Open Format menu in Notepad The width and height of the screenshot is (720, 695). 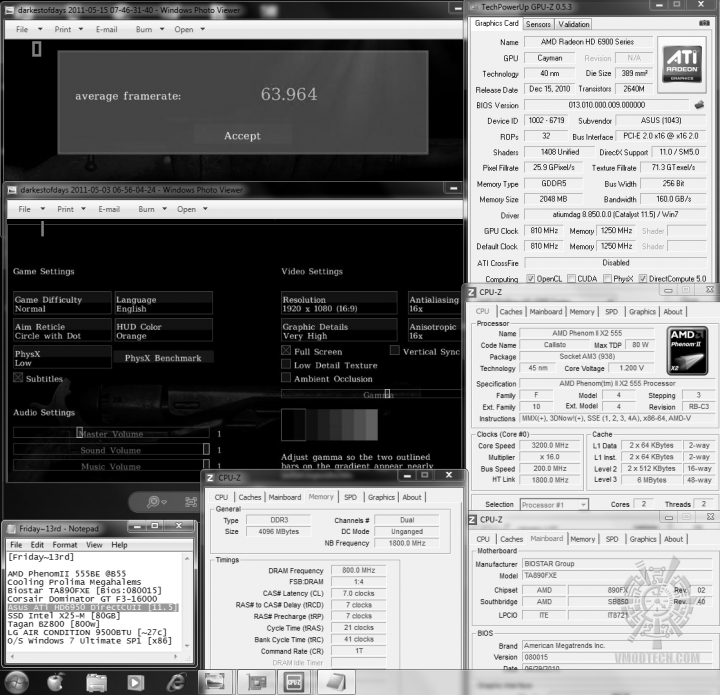click(65, 545)
